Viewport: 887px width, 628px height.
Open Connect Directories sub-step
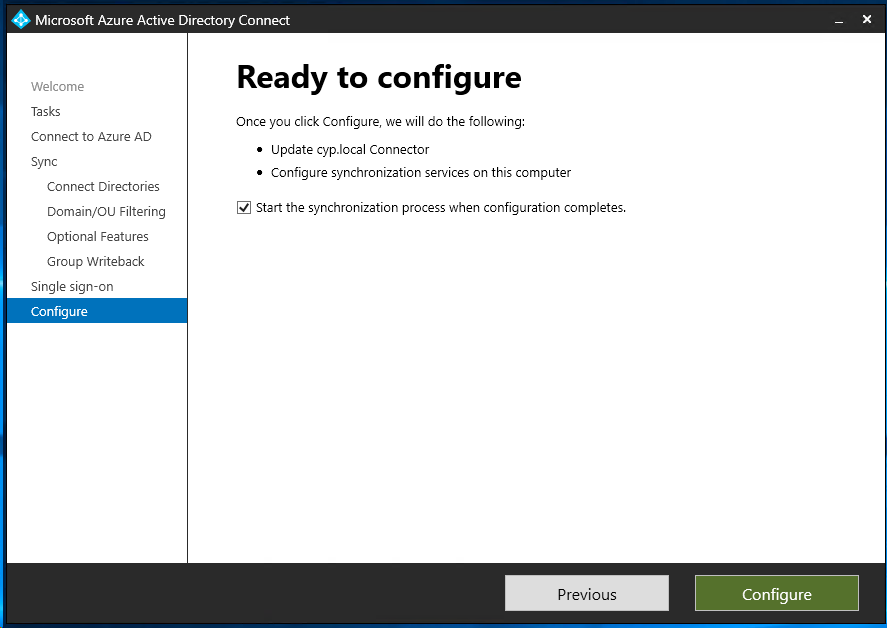[x=104, y=187]
